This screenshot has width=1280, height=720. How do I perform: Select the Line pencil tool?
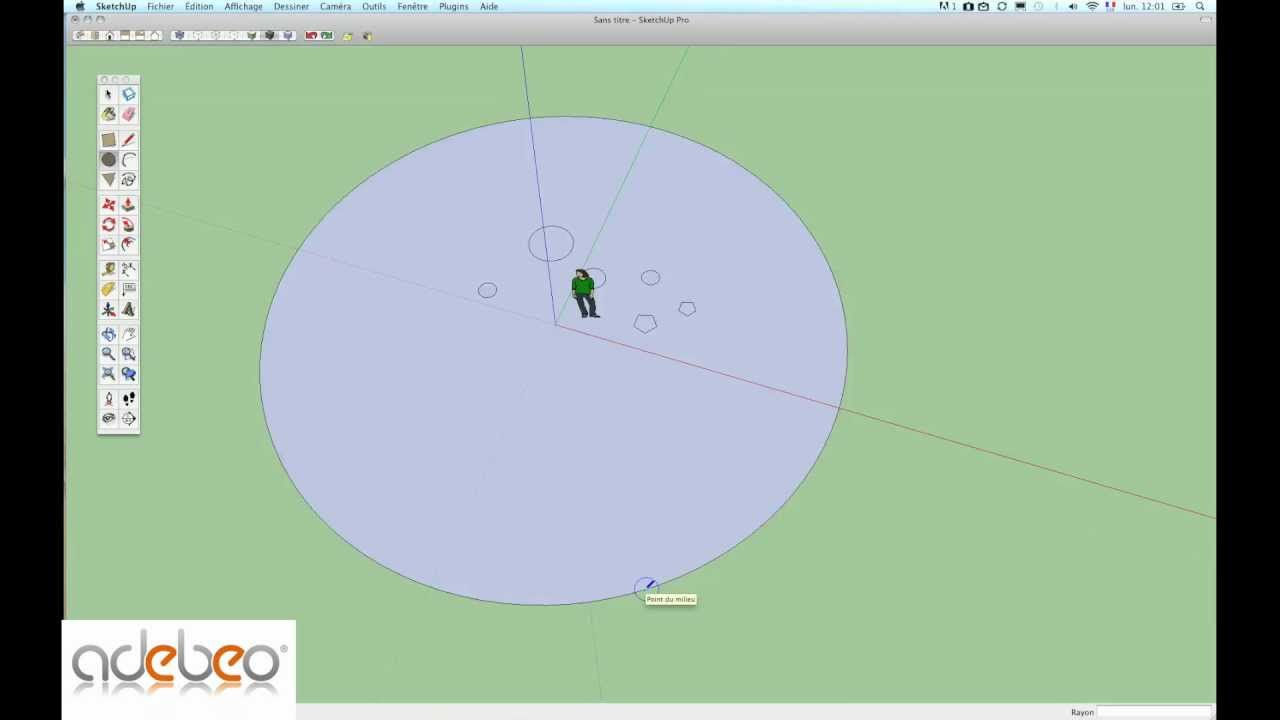pos(128,140)
